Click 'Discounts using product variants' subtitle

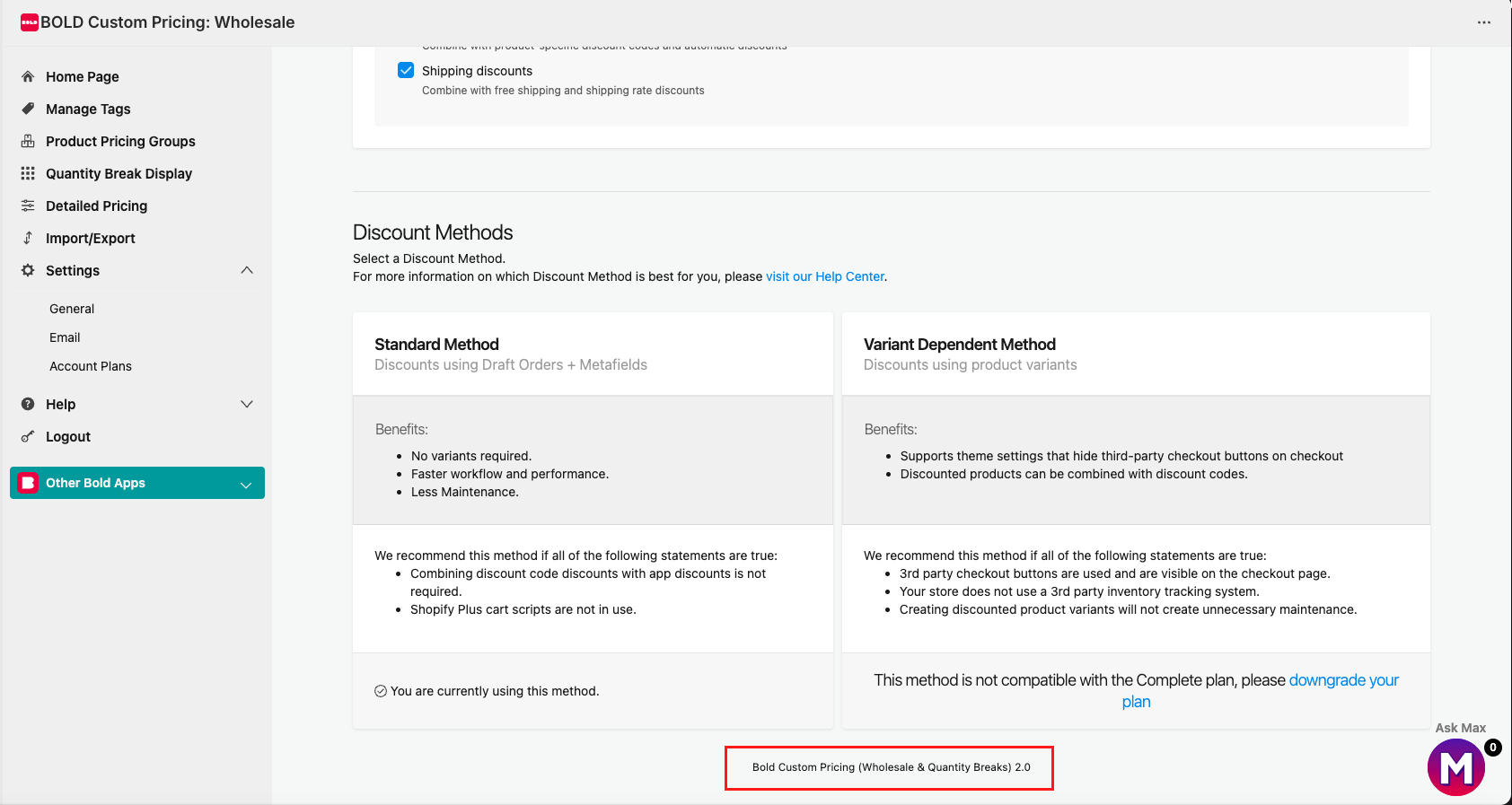970,364
